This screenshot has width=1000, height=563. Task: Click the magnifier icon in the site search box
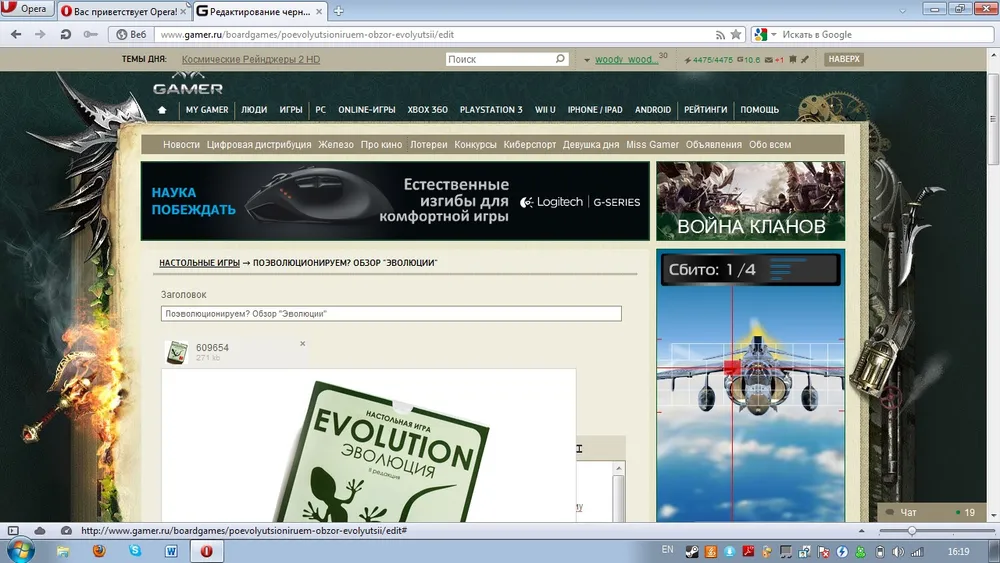561,60
